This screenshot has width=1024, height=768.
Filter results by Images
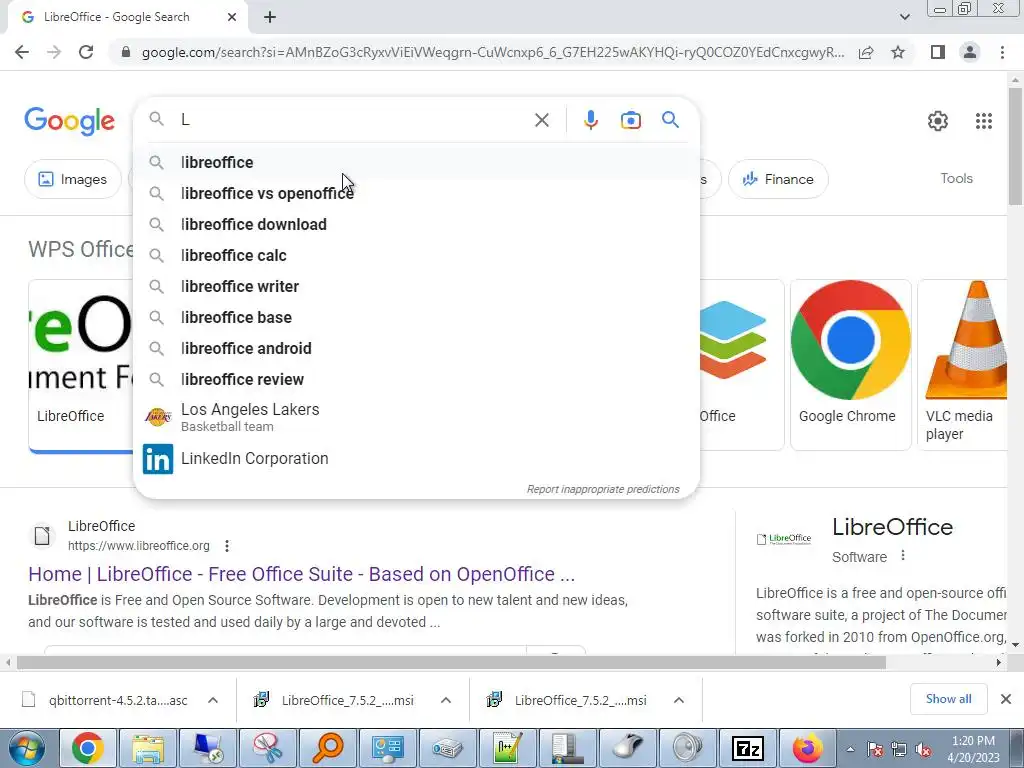(x=72, y=179)
